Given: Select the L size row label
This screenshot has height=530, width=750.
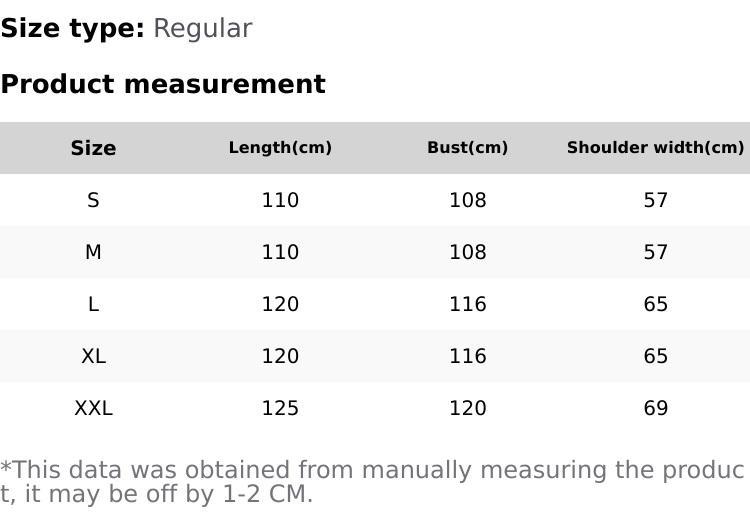Looking at the screenshot, I should [93, 304].
